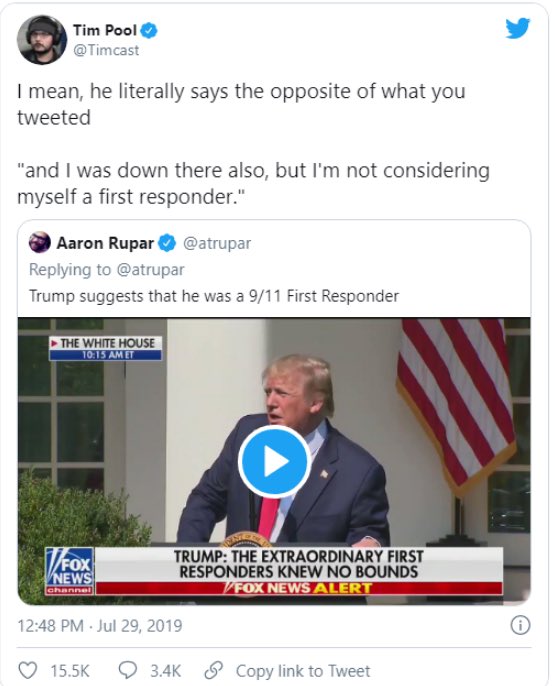The height and width of the screenshot is (686, 555).
Task: Click the 3.4K replies count
Action: pyautogui.click(x=165, y=671)
